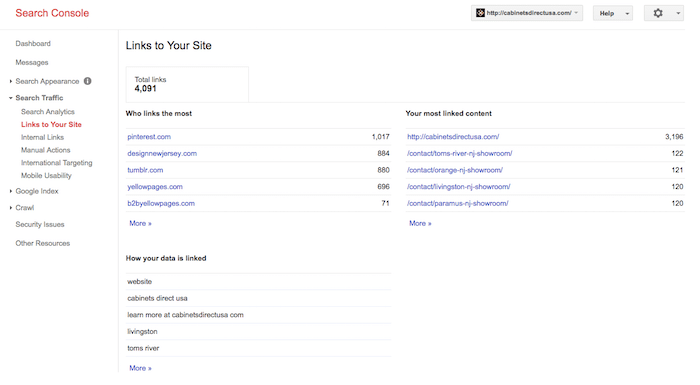
Task: Click More under Who links the most
Action: pyautogui.click(x=140, y=223)
